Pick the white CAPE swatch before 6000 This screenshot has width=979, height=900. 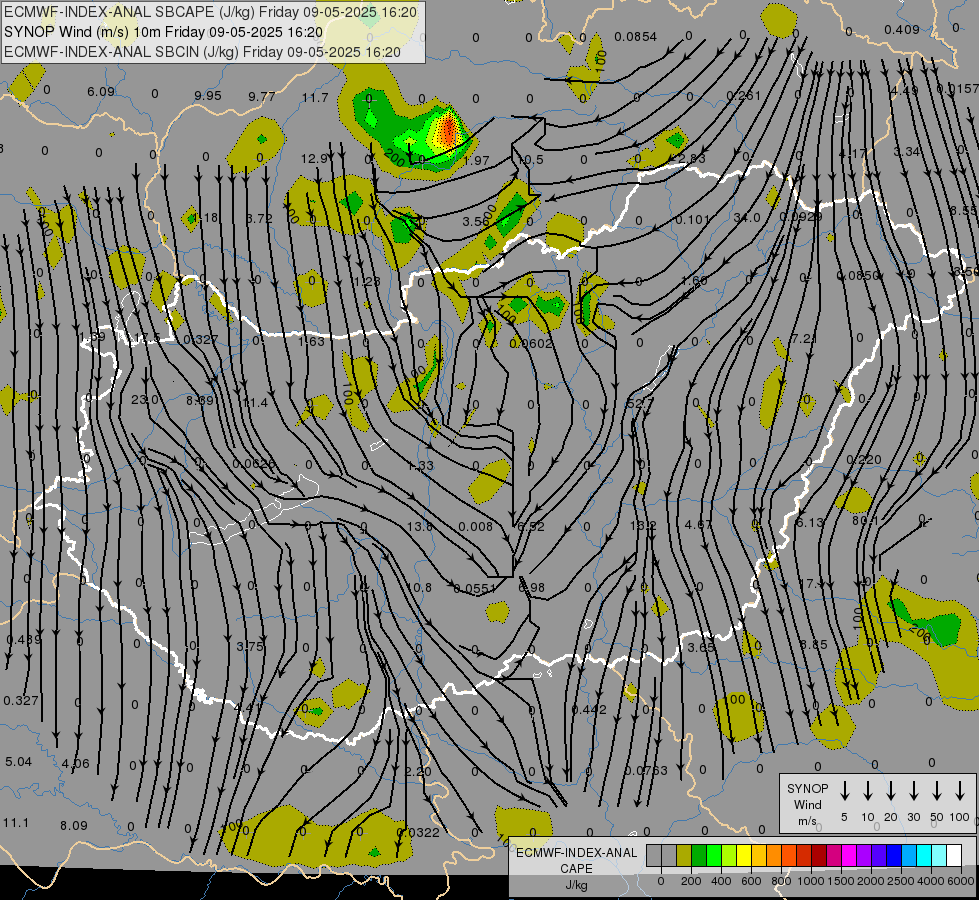click(954, 855)
